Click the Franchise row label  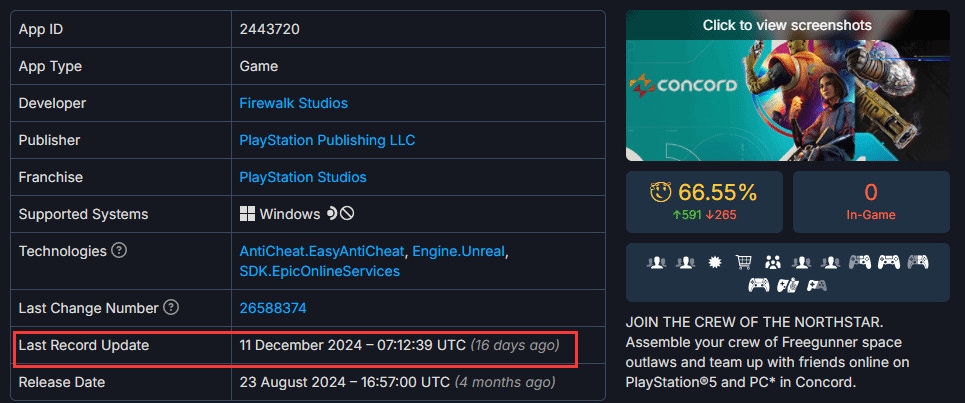[x=50, y=177]
